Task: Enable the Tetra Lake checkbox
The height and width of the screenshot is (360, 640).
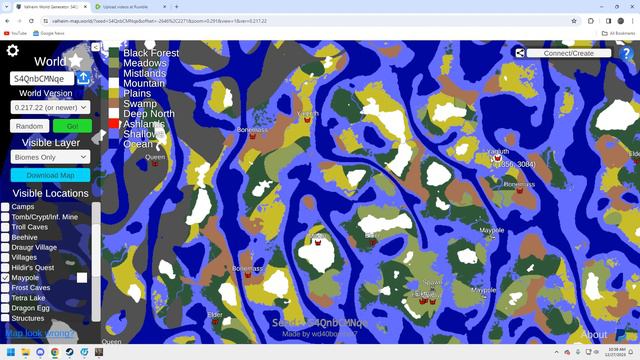Action: (x=5, y=298)
